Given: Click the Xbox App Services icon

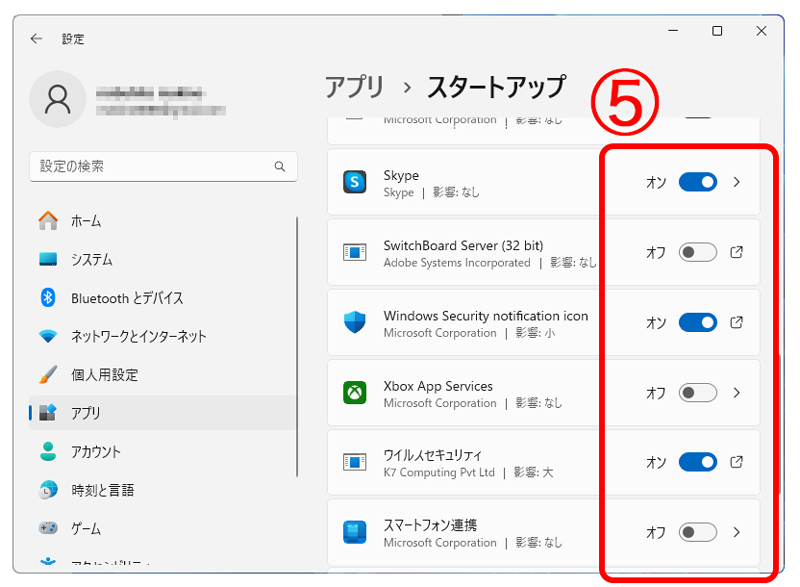Looking at the screenshot, I should pyautogui.click(x=355, y=393).
